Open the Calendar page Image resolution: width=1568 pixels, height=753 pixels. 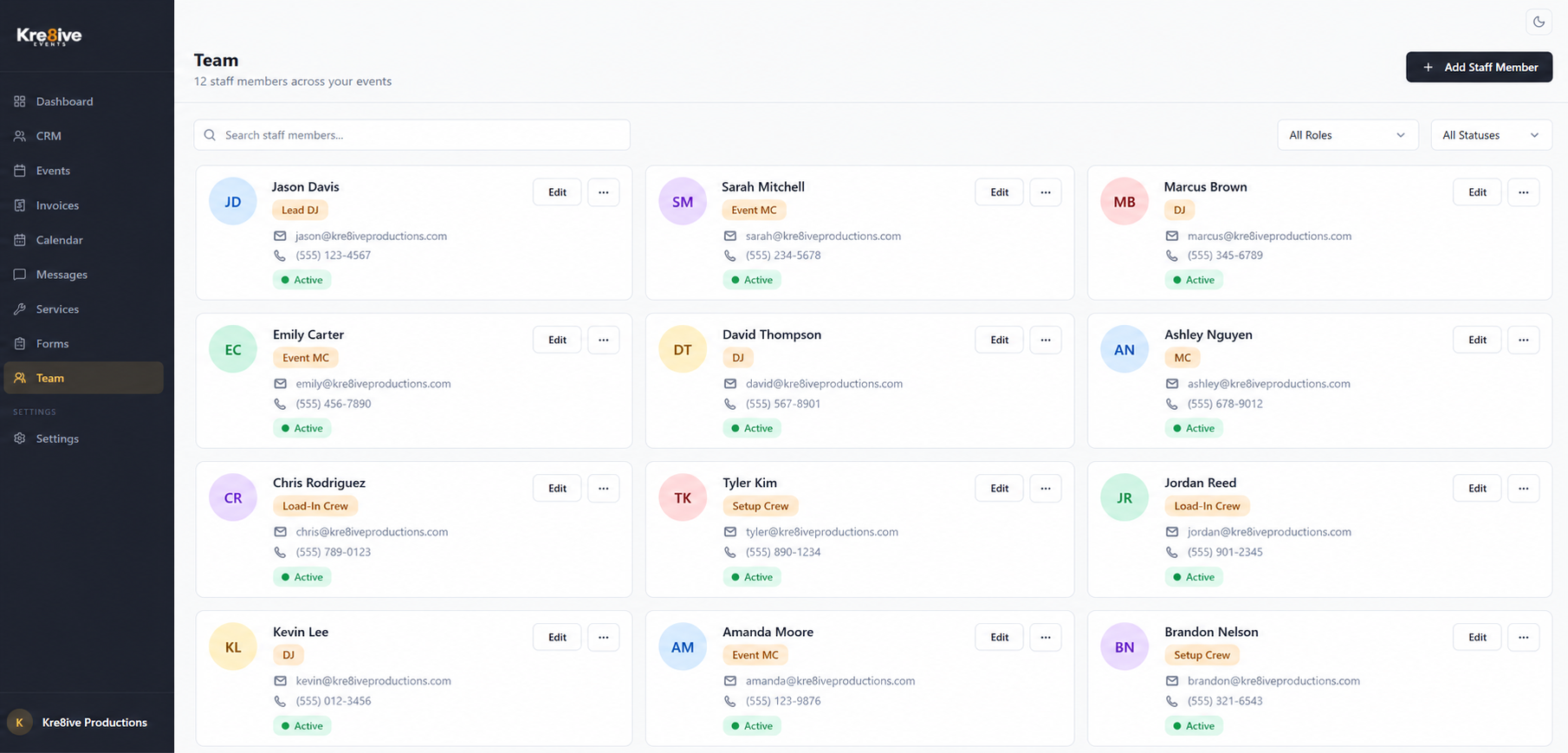point(83,240)
